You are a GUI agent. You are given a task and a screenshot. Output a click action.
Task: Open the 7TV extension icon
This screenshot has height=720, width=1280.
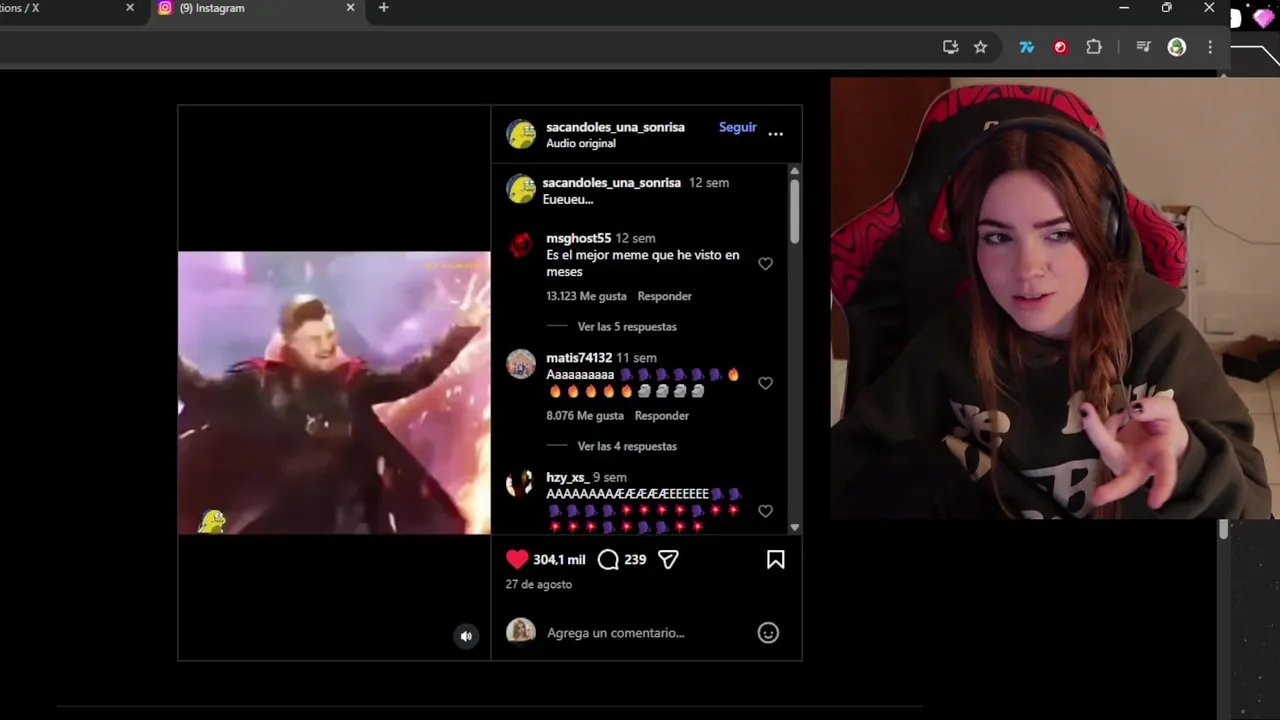pyautogui.click(x=1026, y=47)
